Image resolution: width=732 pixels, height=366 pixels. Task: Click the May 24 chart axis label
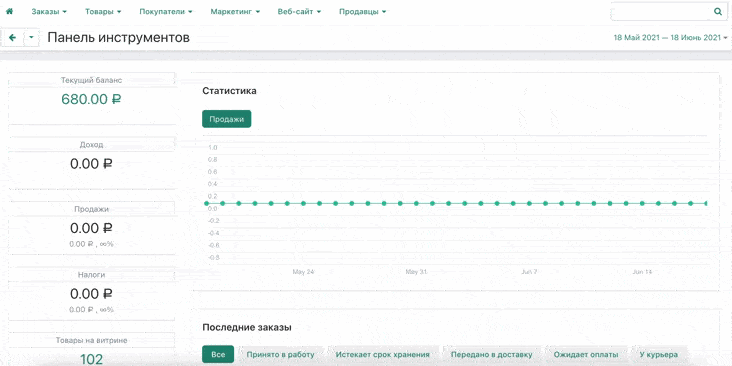tap(303, 272)
